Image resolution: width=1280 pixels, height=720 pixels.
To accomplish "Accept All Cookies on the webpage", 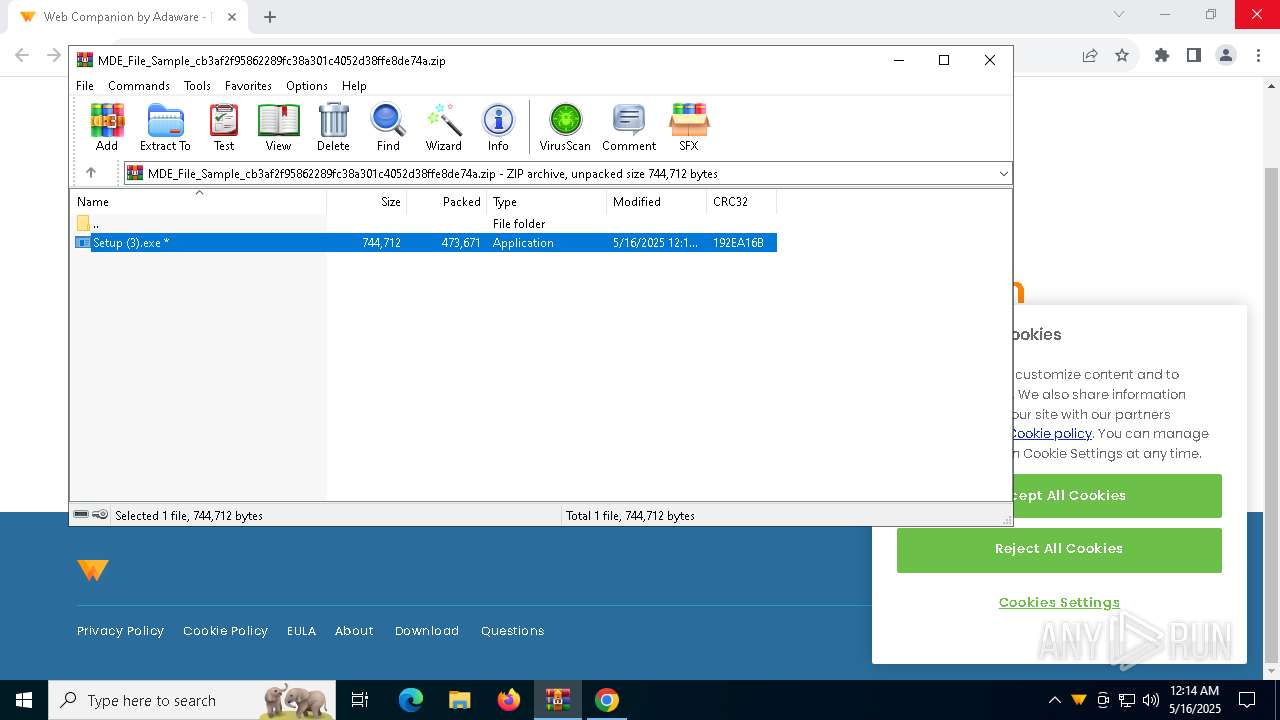I will [1117, 496].
